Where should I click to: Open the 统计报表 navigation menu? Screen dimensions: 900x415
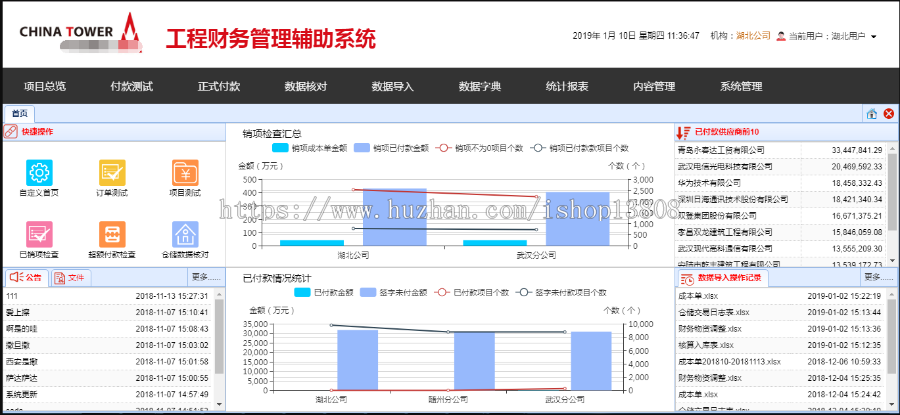point(567,87)
